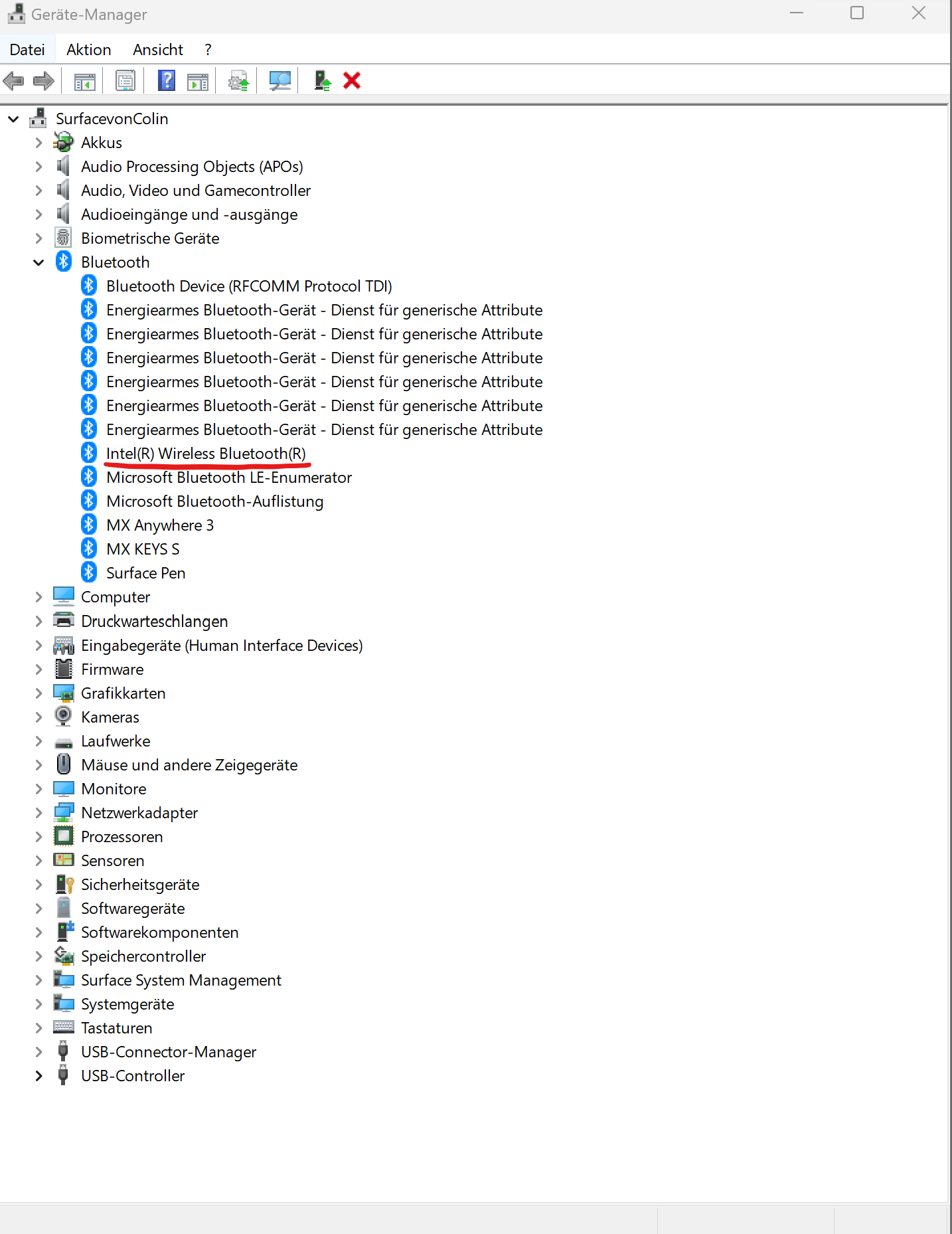Click the Forward arrow toolbar icon
Image resolution: width=952 pixels, height=1234 pixels.
pyautogui.click(x=44, y=81)
